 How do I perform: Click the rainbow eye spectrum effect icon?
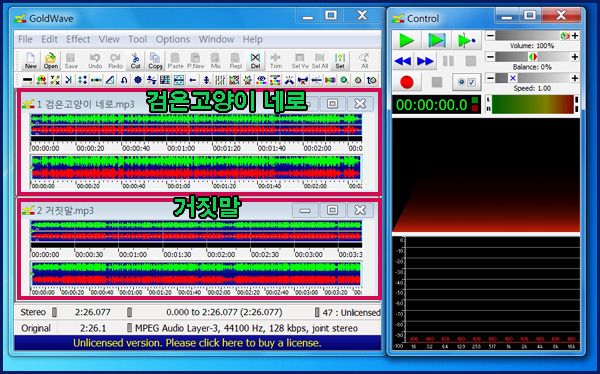coord(261,80)
